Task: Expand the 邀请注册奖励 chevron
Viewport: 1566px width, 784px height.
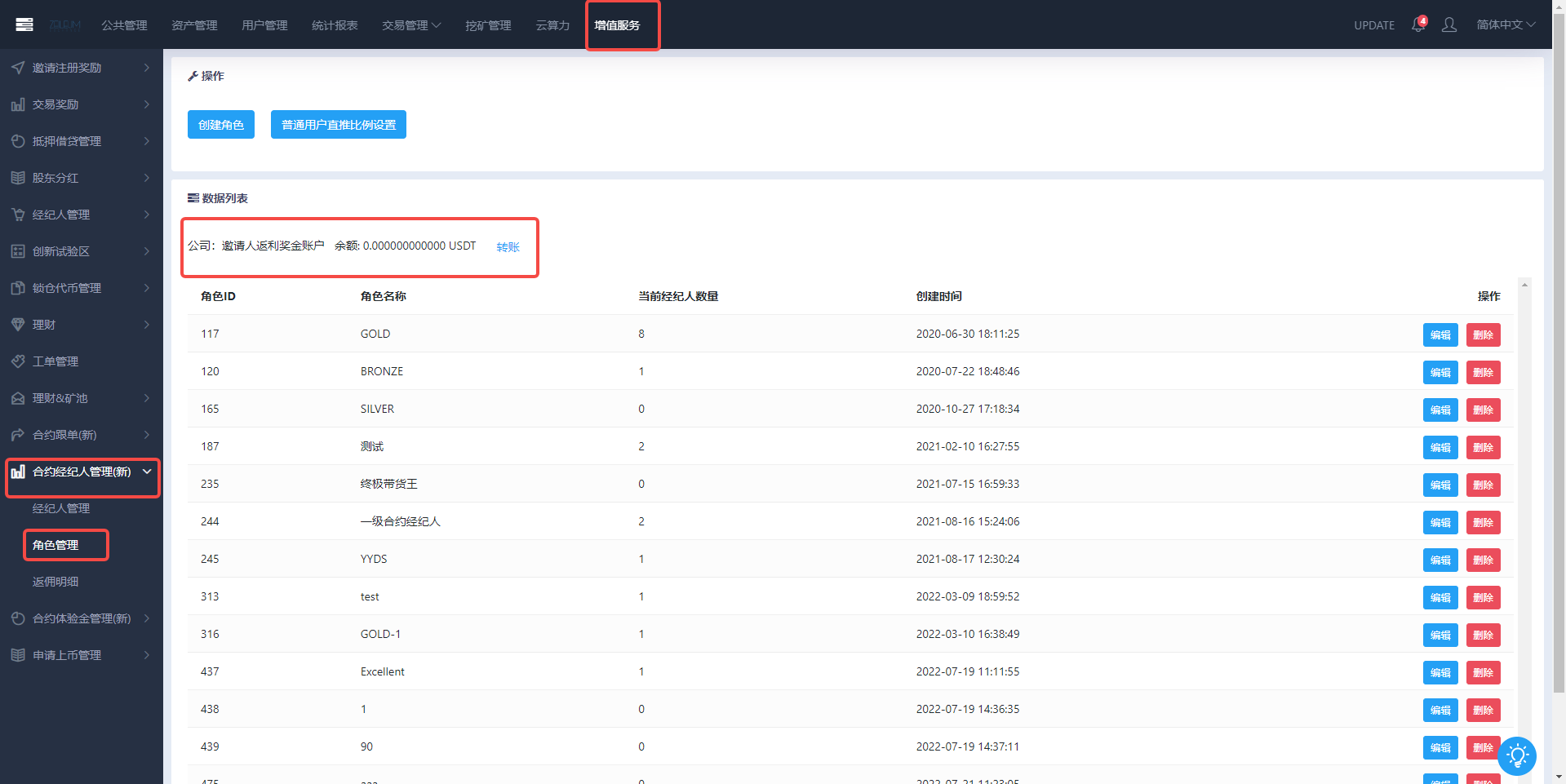Action: pyautogui.click(x=147, y=68)
